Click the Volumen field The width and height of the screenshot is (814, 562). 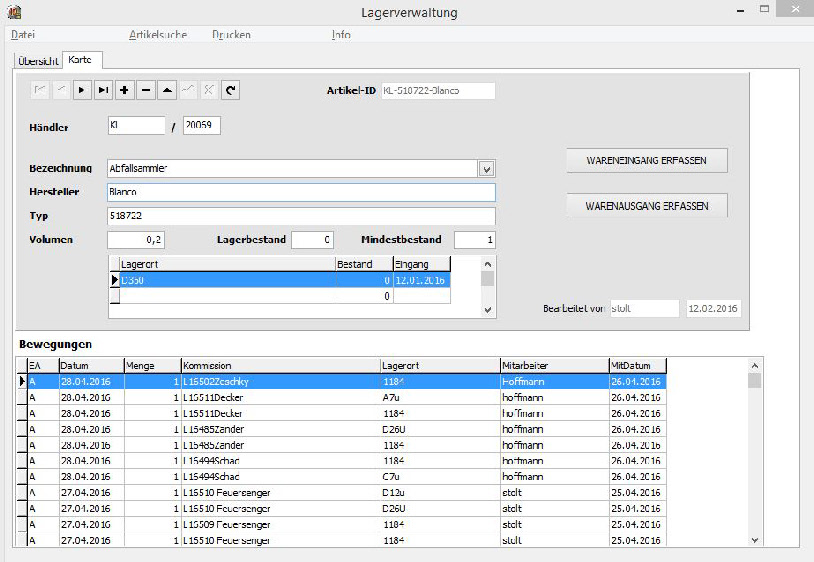(x=136, y=240)
